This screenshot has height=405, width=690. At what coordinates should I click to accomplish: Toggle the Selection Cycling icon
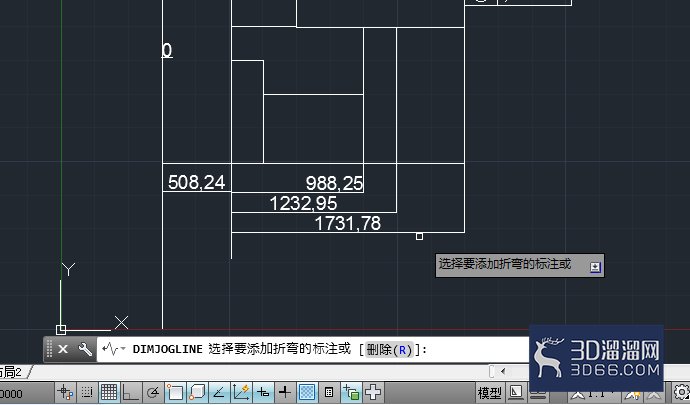coord(351,392)
